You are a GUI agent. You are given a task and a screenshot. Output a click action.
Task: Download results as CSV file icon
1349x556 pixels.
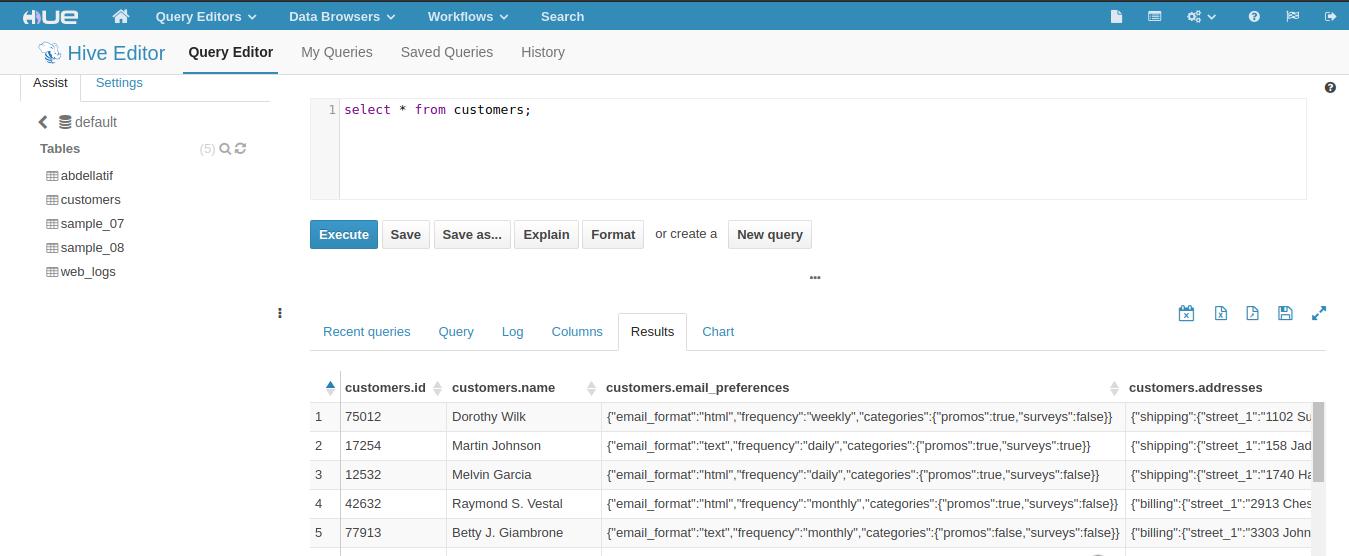(1252, 313)
